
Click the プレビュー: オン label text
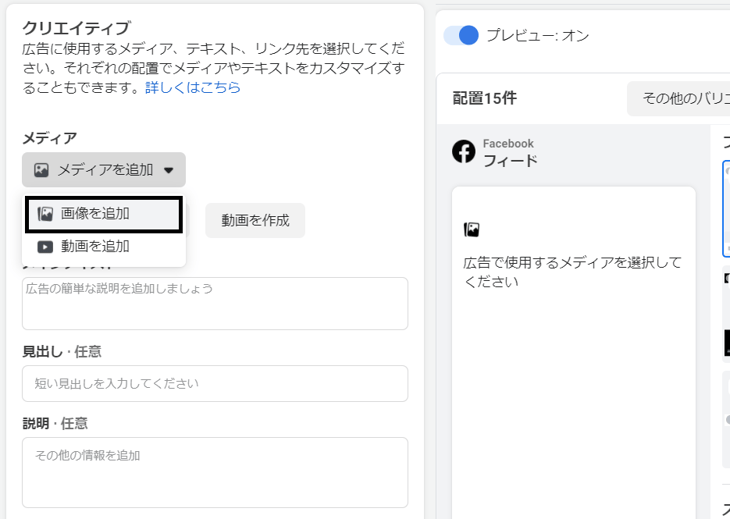pyautogui.click(x=538, y=36)
